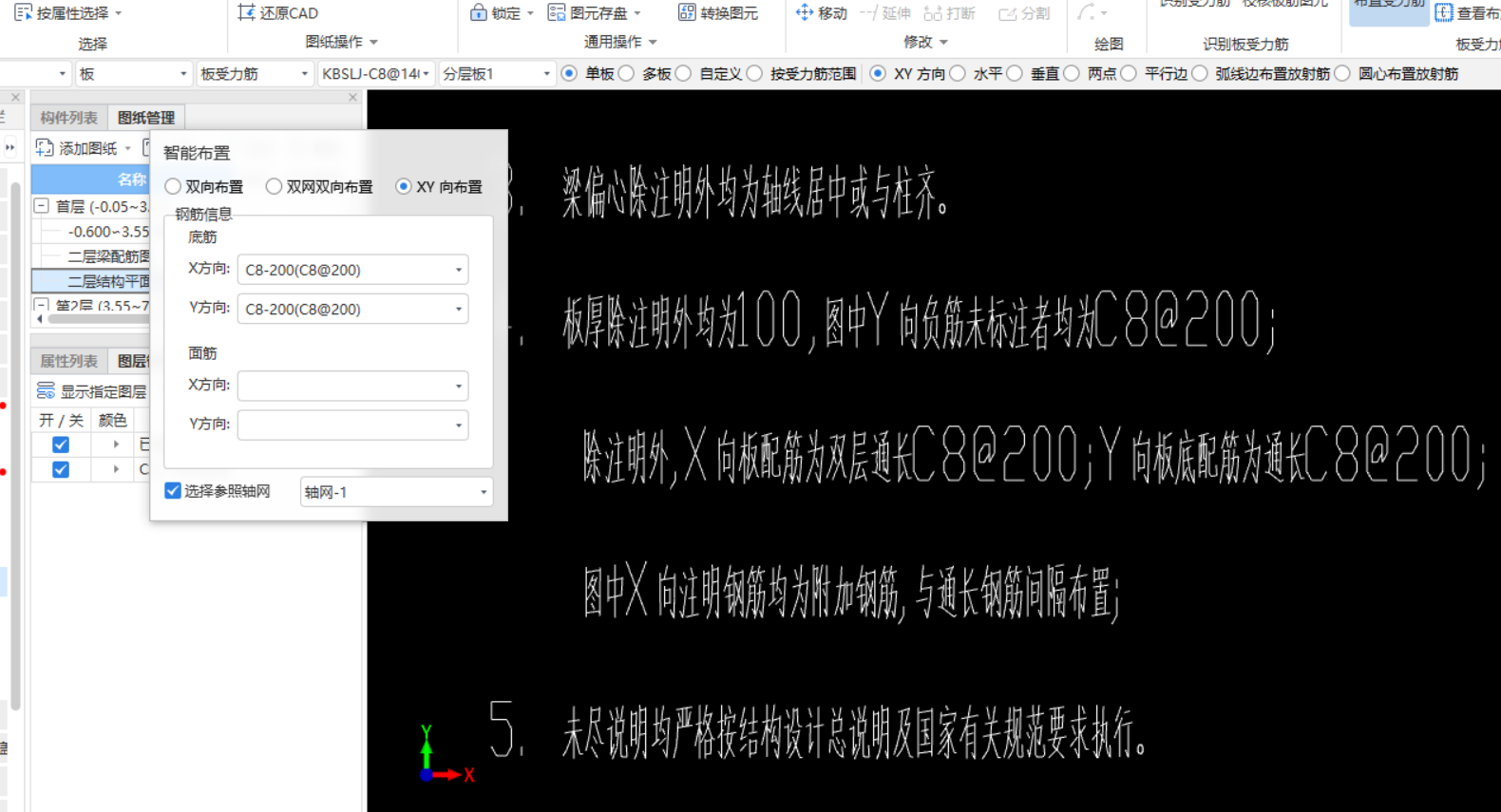Switch to the 属性列表 tab
1501x812 pixels.
click(x=69, y=361)
